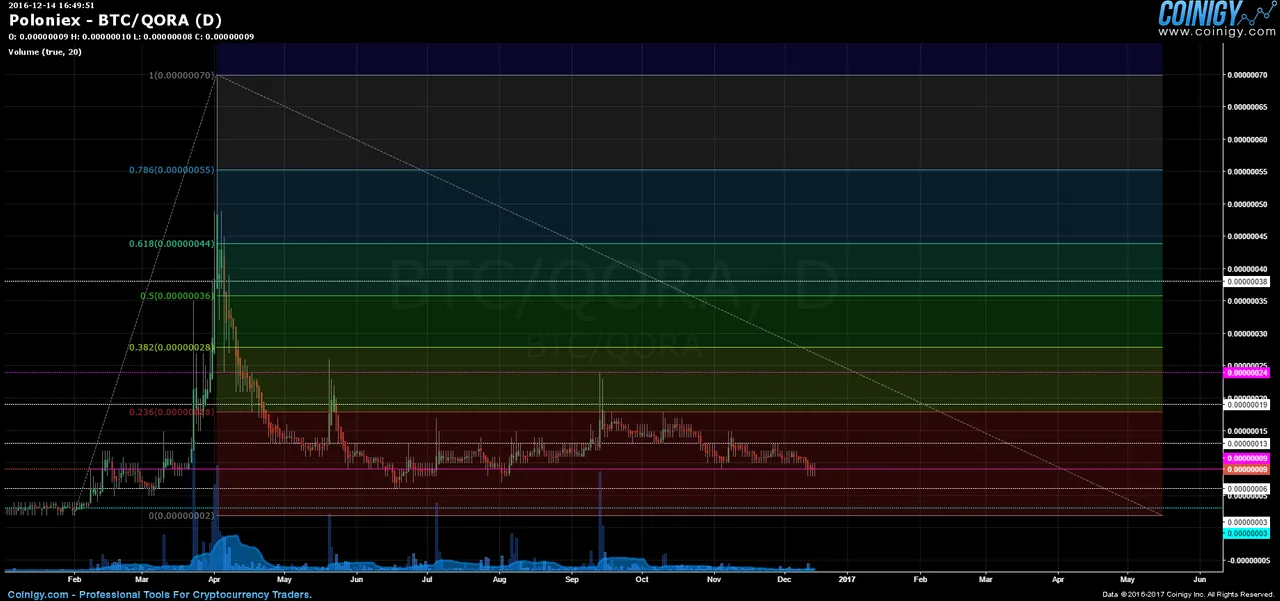Select the 1(0.00000070) Fibonacci level label
The image size is (1280, 601).
click(x=181, y=75)
